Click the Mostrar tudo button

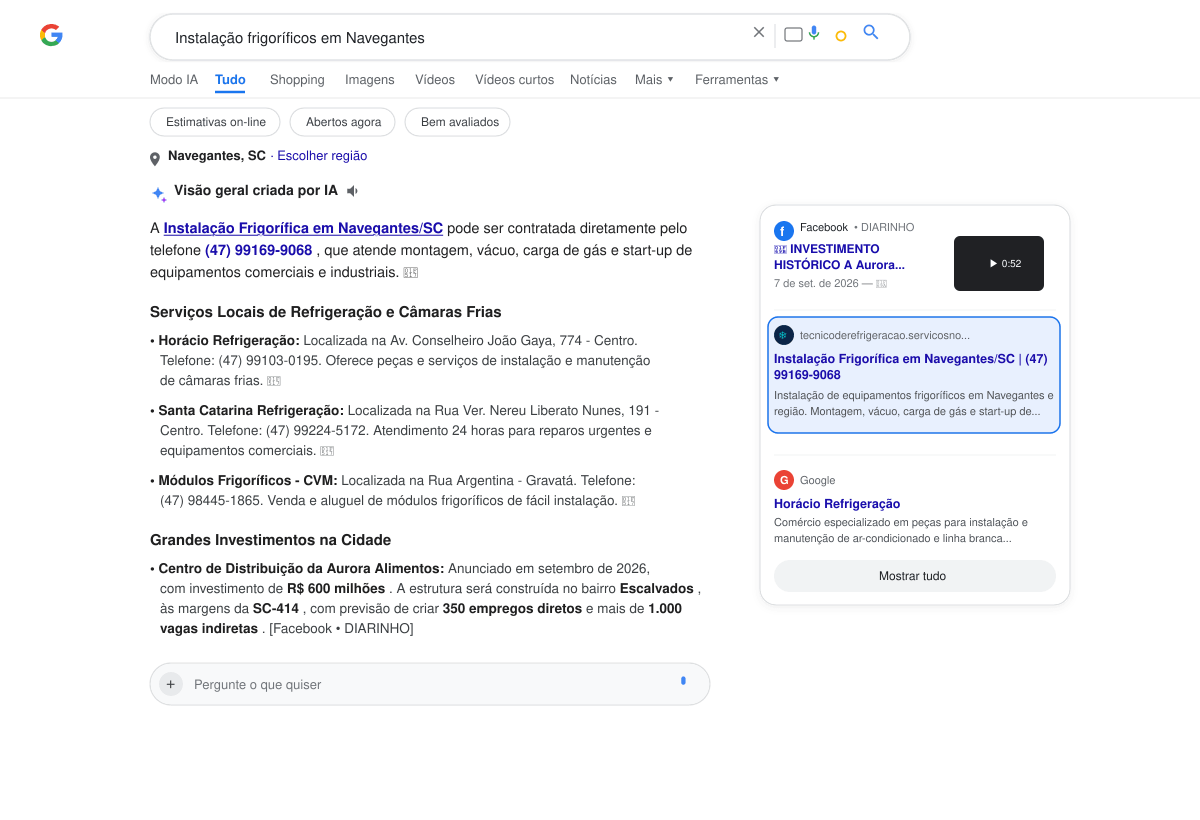point(915,576)
